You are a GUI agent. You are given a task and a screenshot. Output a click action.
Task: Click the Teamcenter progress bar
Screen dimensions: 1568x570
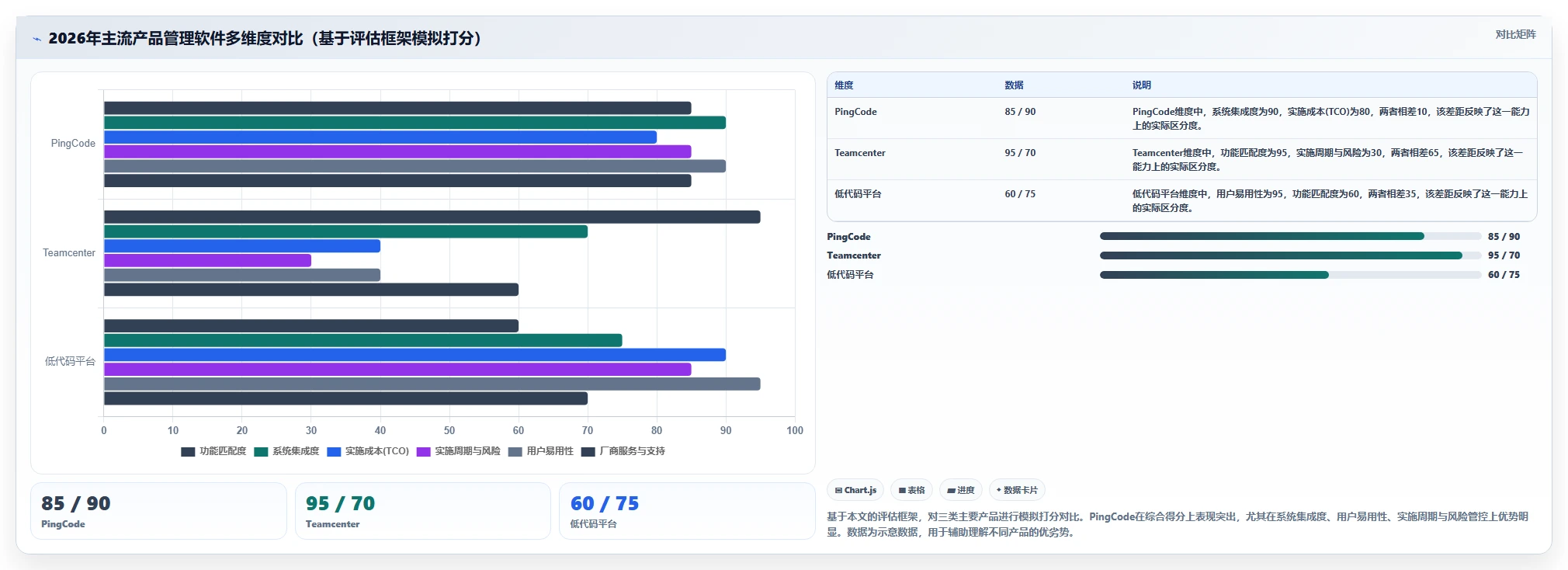(x=1290, y=255)
